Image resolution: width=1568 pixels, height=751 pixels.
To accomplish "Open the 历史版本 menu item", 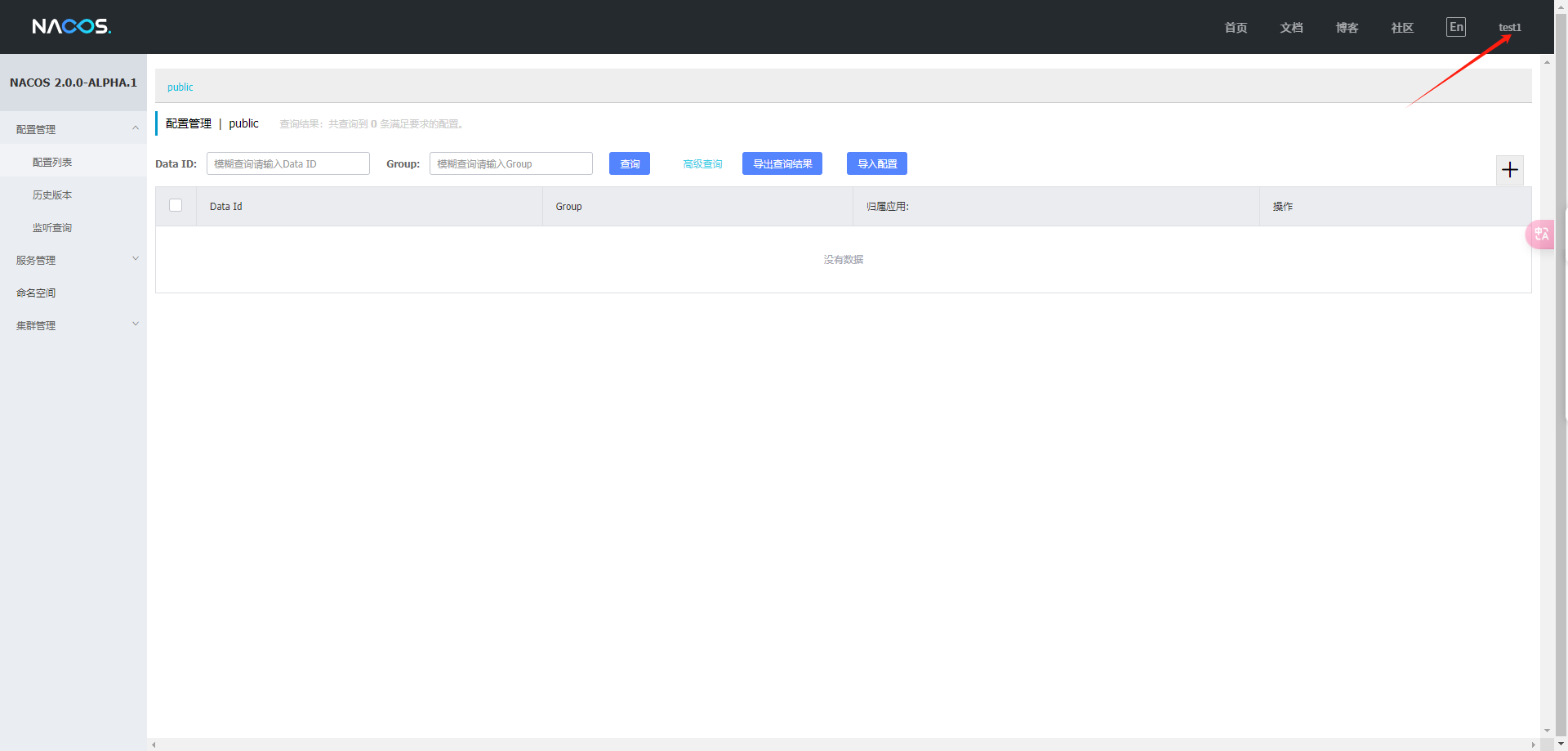I will coord(52,194).
